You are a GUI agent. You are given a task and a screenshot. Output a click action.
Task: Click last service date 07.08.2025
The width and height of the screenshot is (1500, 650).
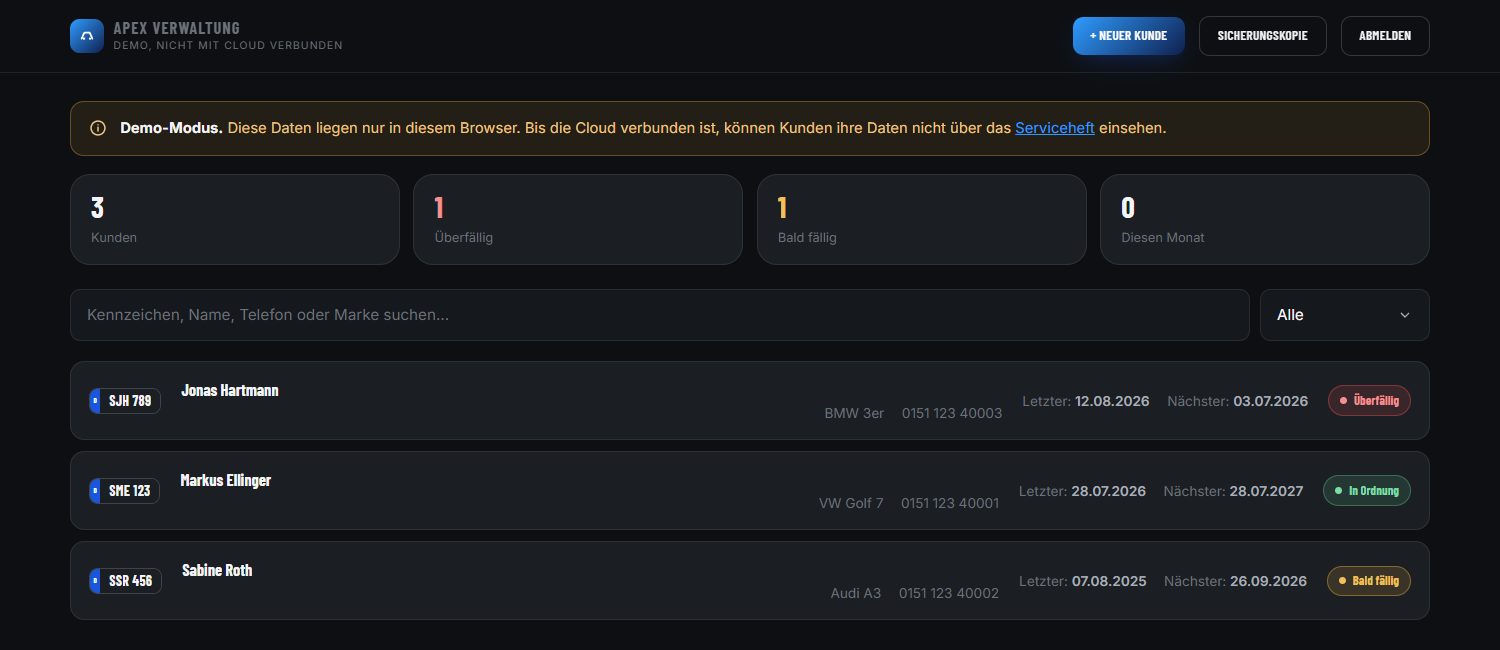[1110, 581]
